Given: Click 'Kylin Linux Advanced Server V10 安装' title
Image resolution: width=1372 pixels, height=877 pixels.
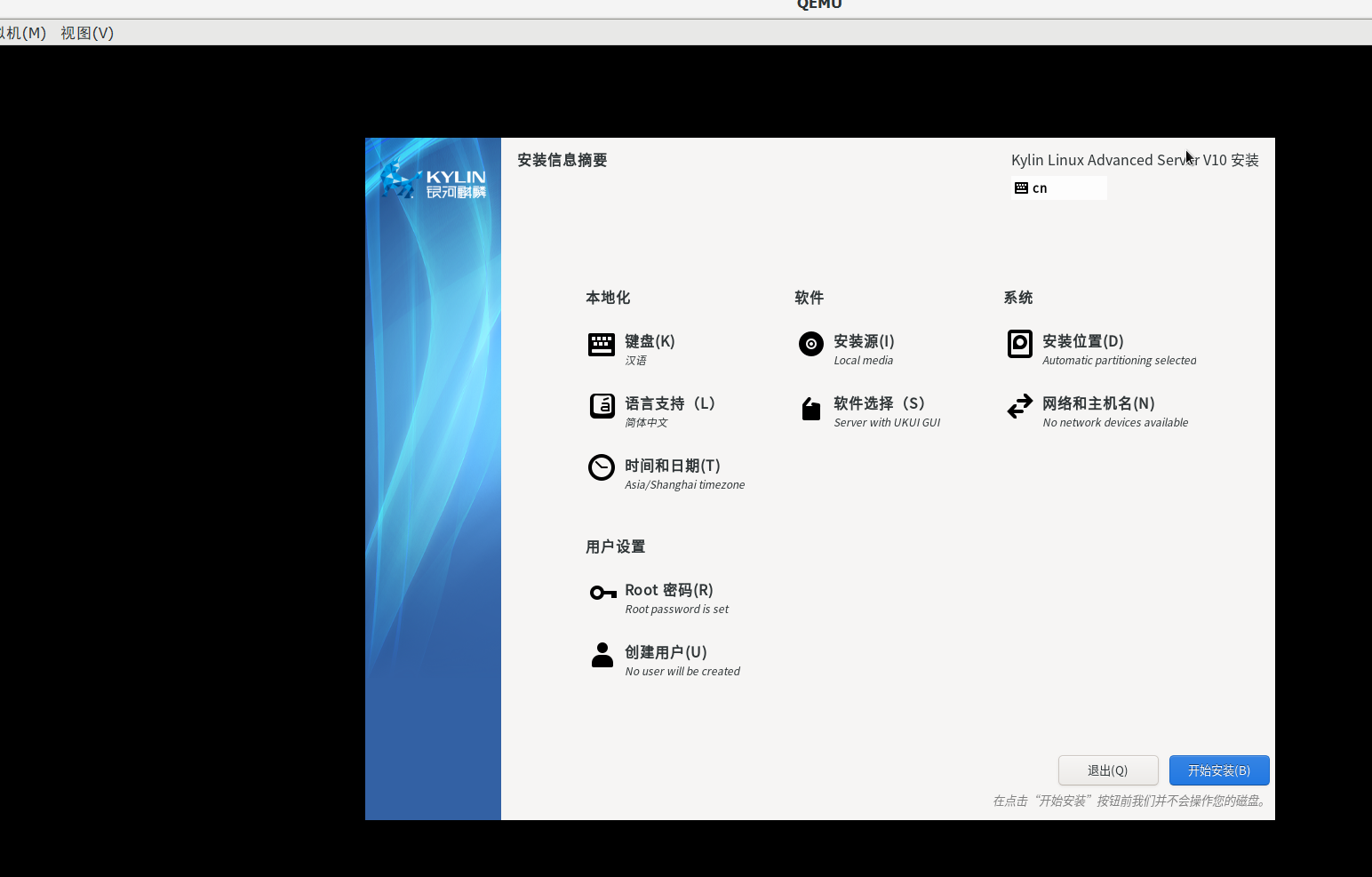Looking at the screenshot, I should pos(1135,160).
